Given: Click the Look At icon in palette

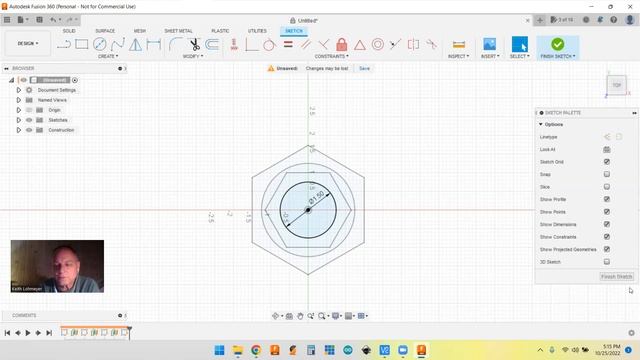Looking at the screenshot, I should 607,149.
